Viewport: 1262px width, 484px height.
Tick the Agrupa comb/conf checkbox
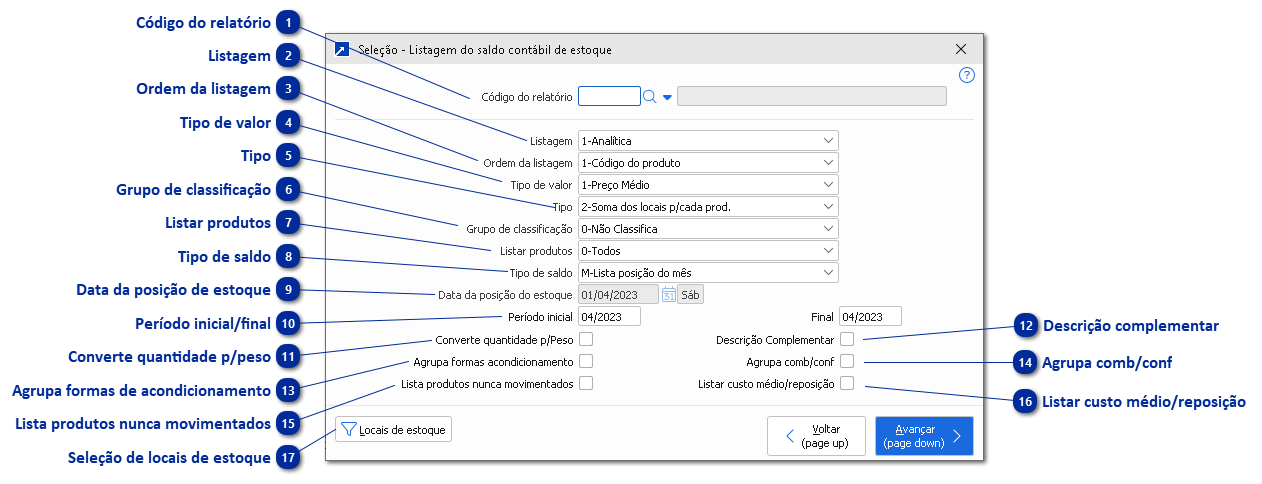pos(847,361)
